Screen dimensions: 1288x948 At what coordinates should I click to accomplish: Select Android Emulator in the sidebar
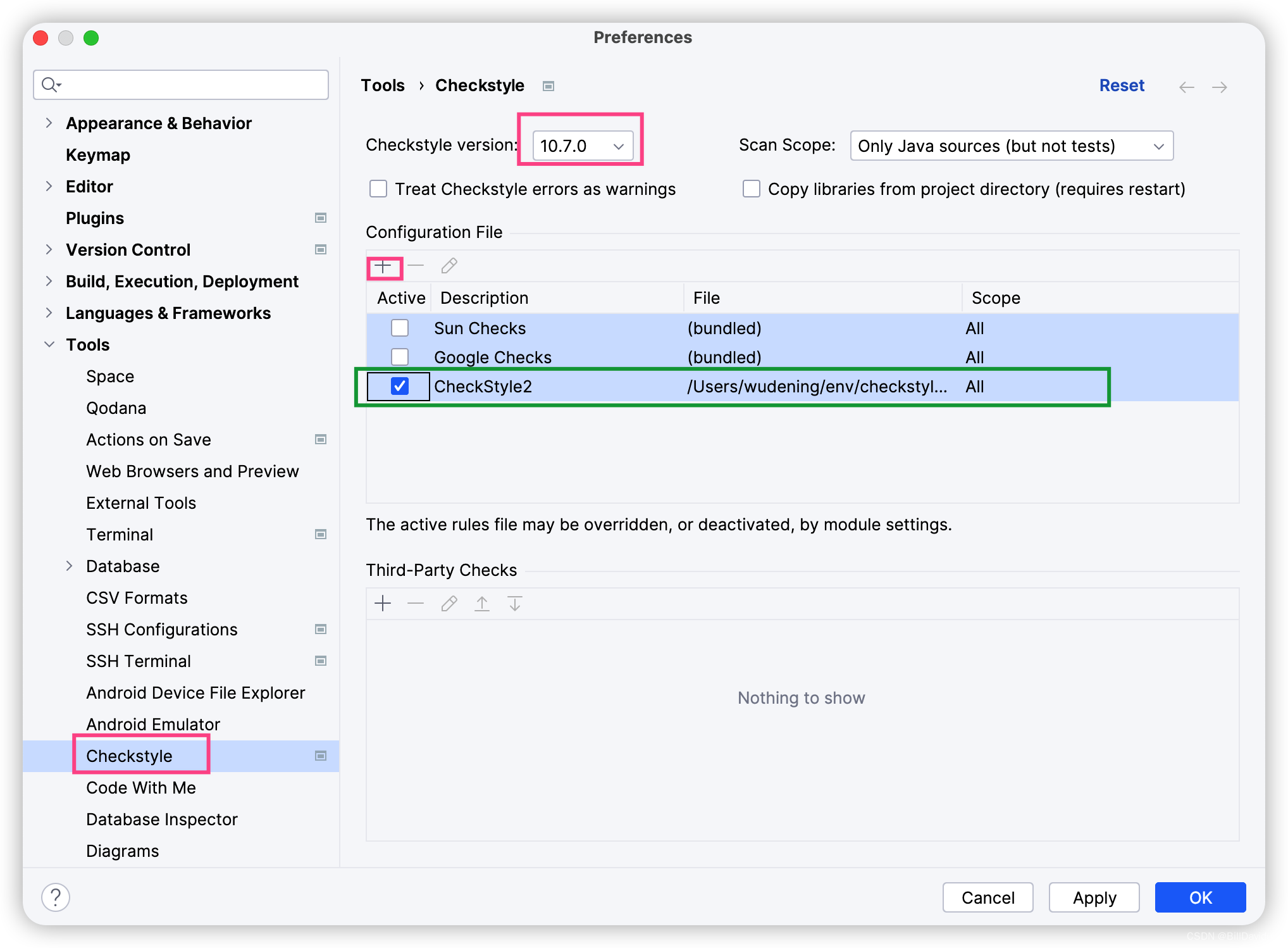click(153, 725)
